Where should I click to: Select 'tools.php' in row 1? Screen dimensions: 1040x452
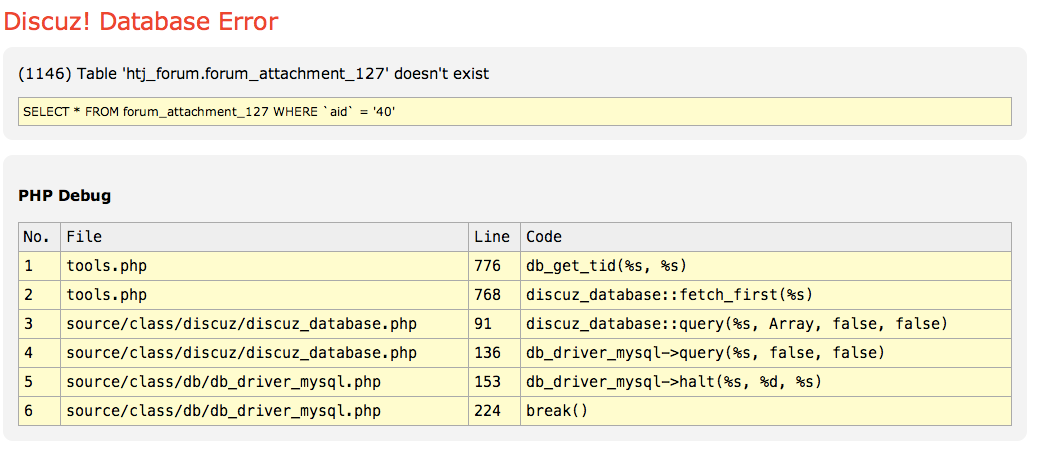[x=106, y=266]
